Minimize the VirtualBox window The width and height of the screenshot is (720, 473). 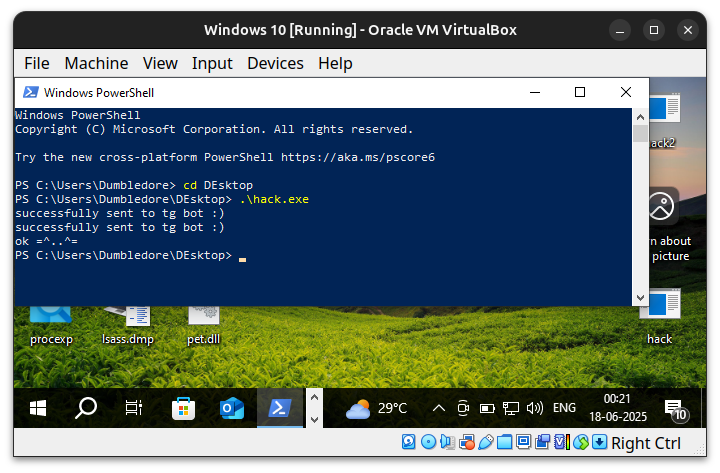620,30
